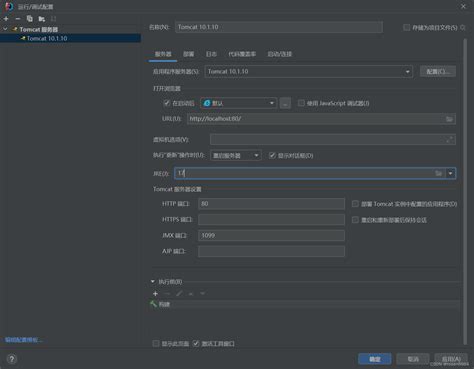Remove selected configuration with minus icon
Screen dimensions: 474x369
[x=18, y=19]
